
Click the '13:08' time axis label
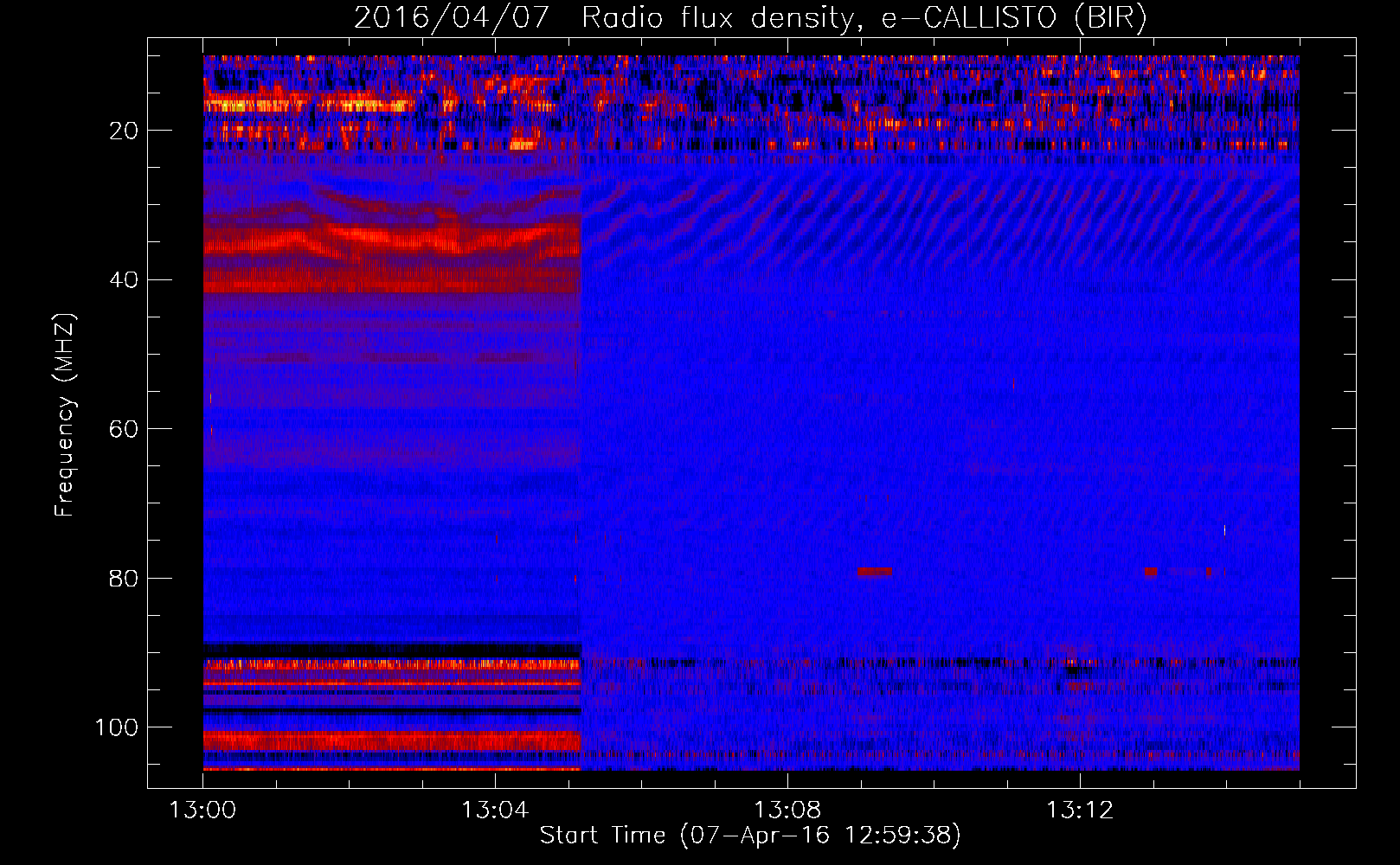(x=787, y=811)
